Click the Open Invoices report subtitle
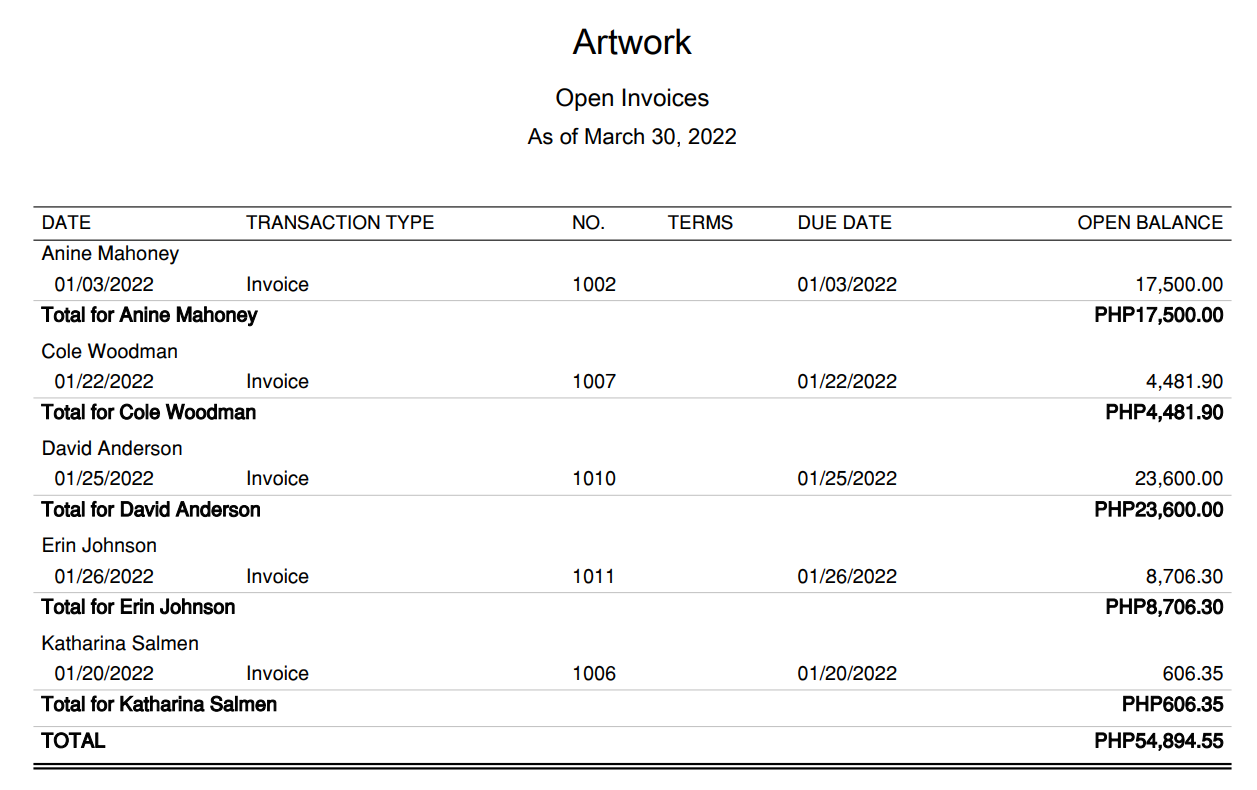This screenshot has height=790, width=1257. pos(632,98)
